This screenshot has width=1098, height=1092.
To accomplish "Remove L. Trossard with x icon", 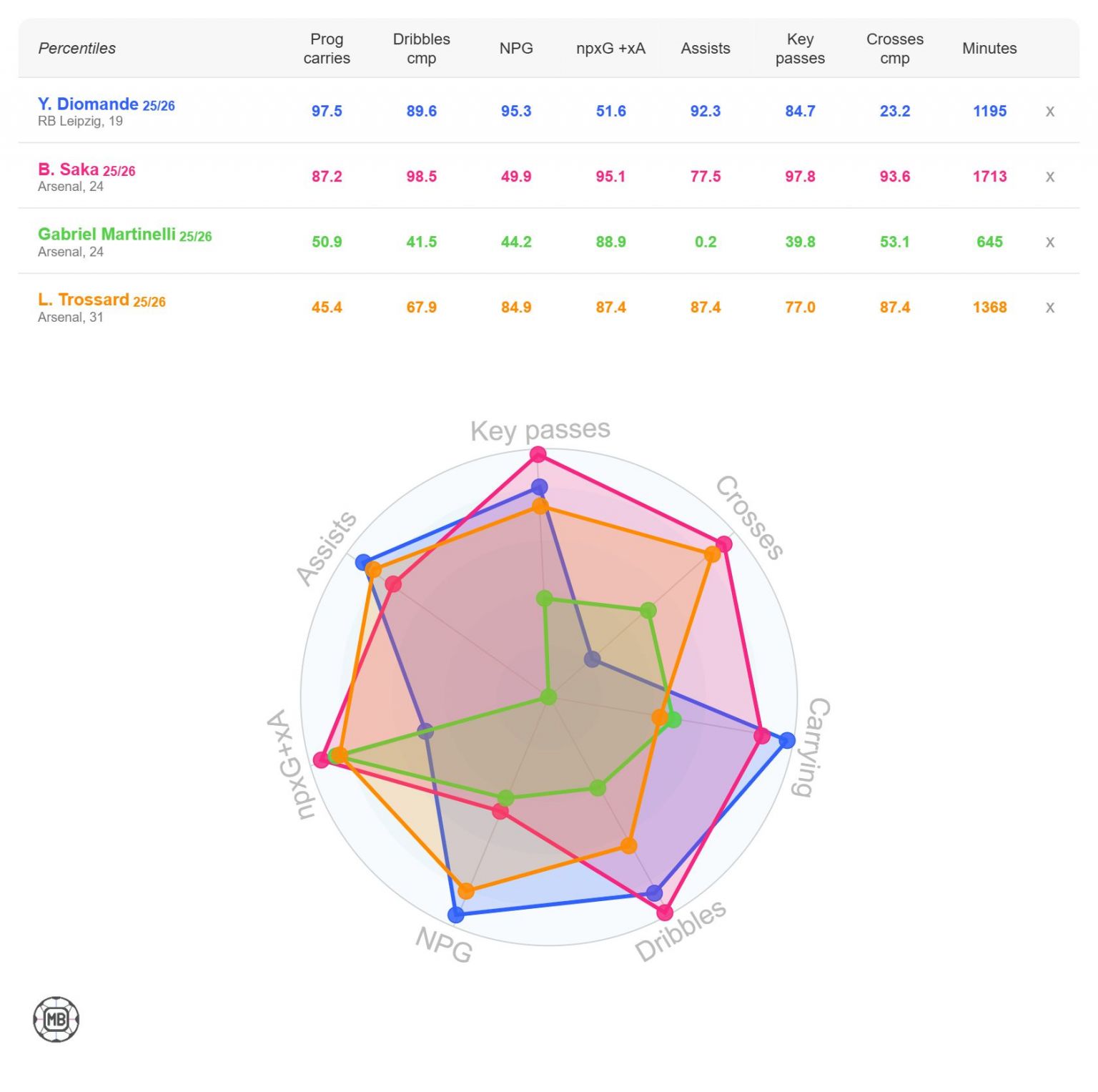I will pyautogui.click(x=1049, y=308).
